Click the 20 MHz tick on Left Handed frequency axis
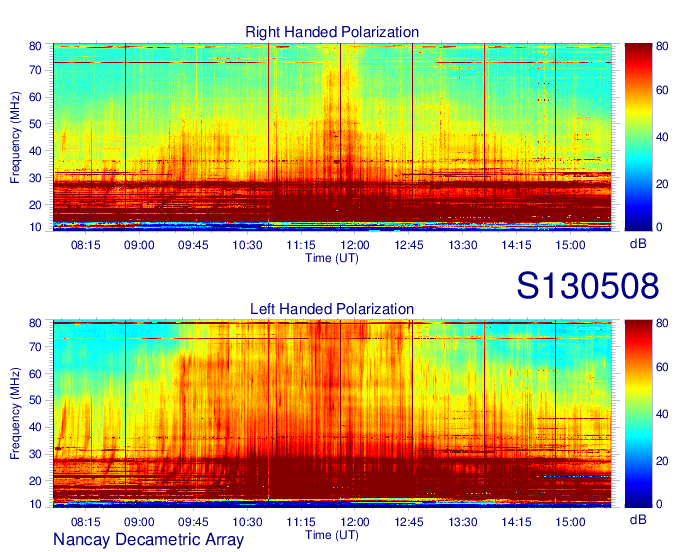Viewport: 680px width, 552px height. (x=36, y=481)
